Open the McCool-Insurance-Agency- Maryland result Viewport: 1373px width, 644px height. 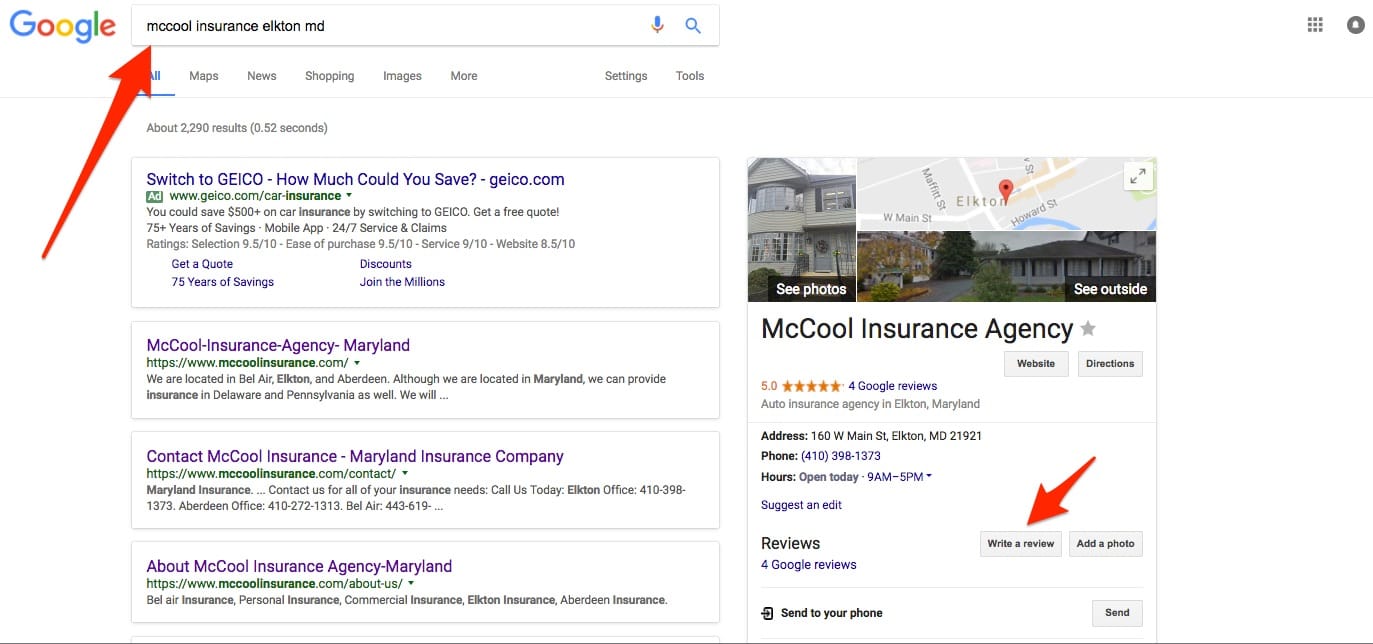(x=278, y=345)
